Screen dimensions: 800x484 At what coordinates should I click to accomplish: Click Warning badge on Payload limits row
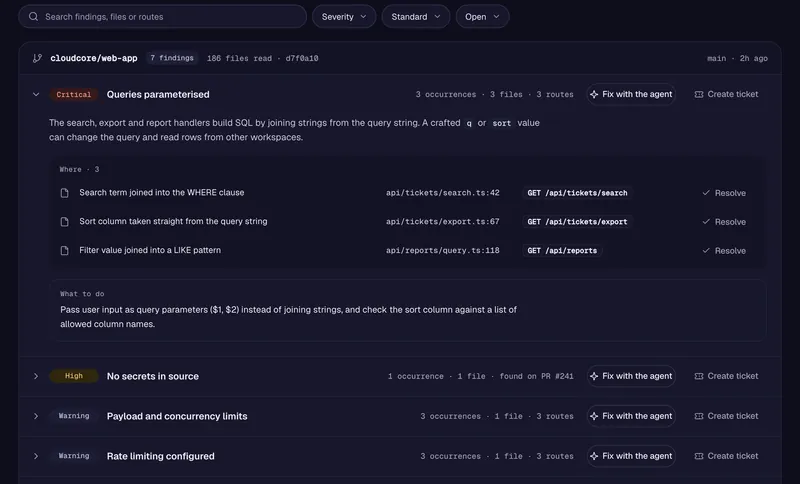[73, 416]
